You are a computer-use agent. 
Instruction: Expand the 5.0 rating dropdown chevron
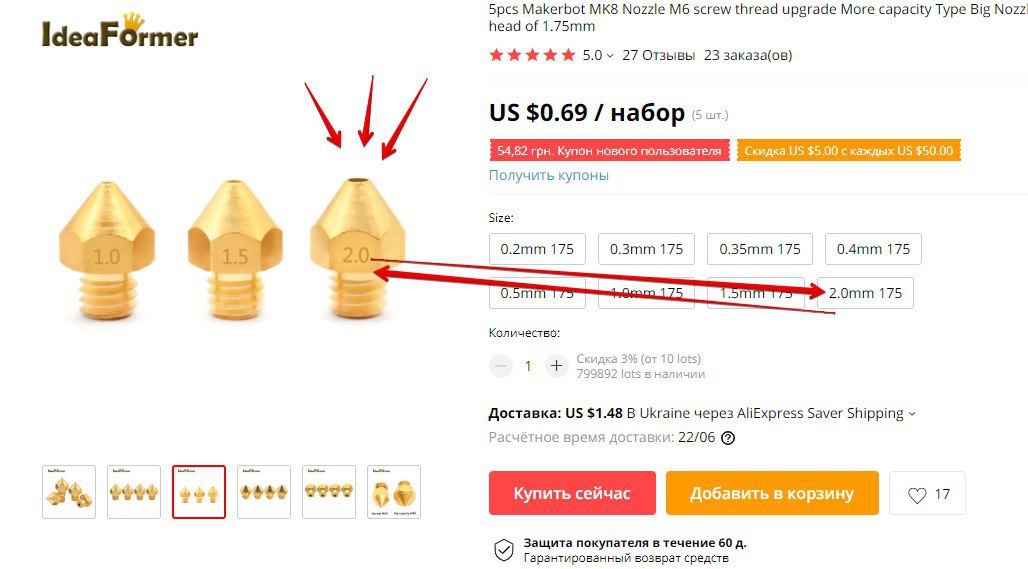tap(610, 56)
